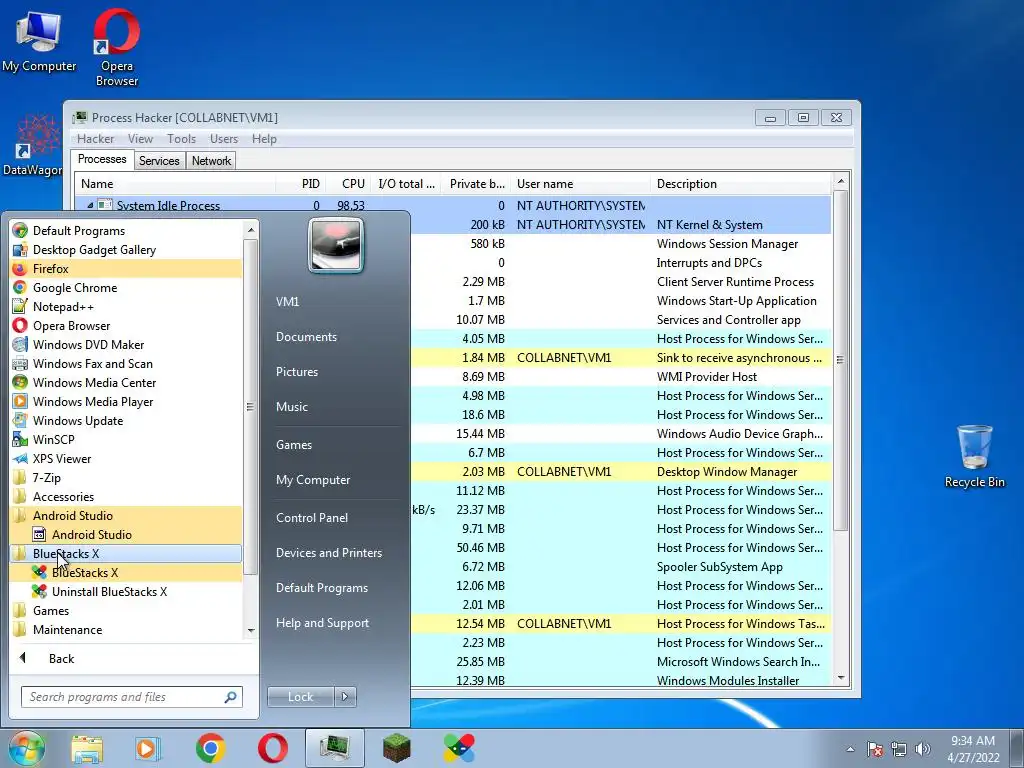Open the DataWagon desktop shortcut
This screenshot has height=768, width=1024.
tap(33, 145)
